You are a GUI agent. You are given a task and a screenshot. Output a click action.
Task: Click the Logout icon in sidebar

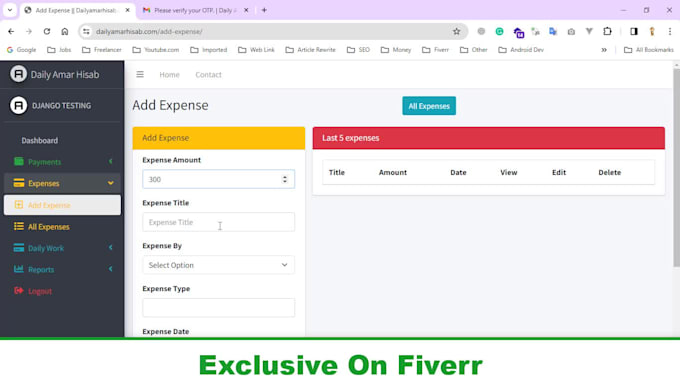pos(19,291)
